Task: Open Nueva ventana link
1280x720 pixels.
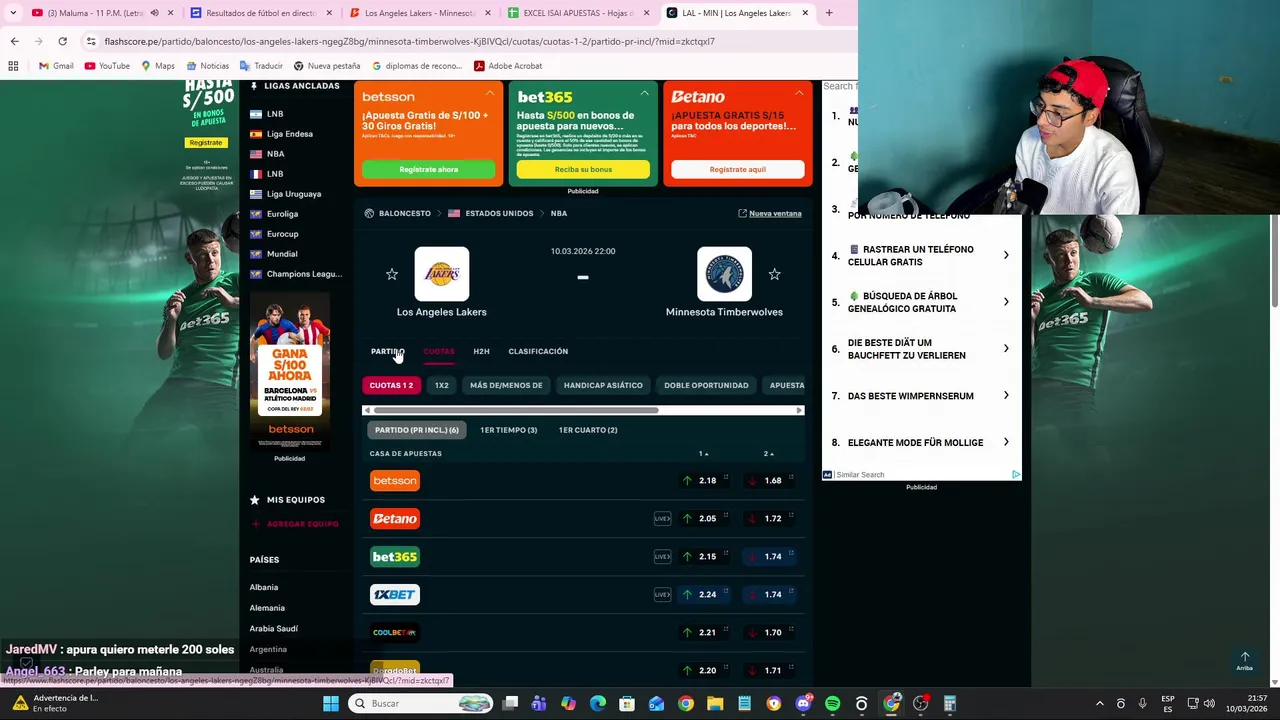Action: [x=769, y=214]
